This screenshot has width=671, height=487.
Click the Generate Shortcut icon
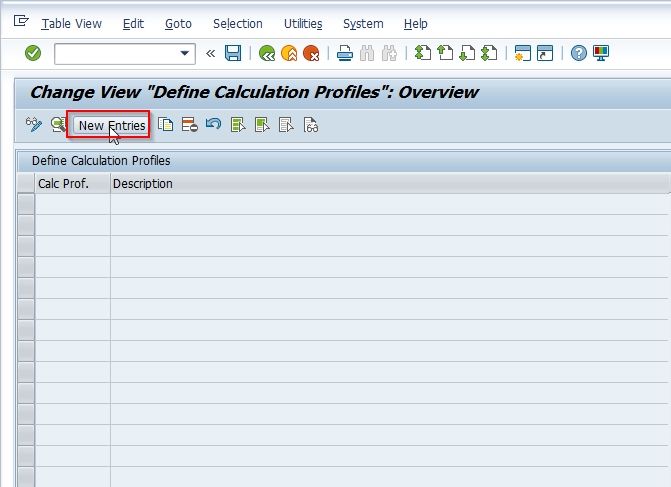click(545, 53)
